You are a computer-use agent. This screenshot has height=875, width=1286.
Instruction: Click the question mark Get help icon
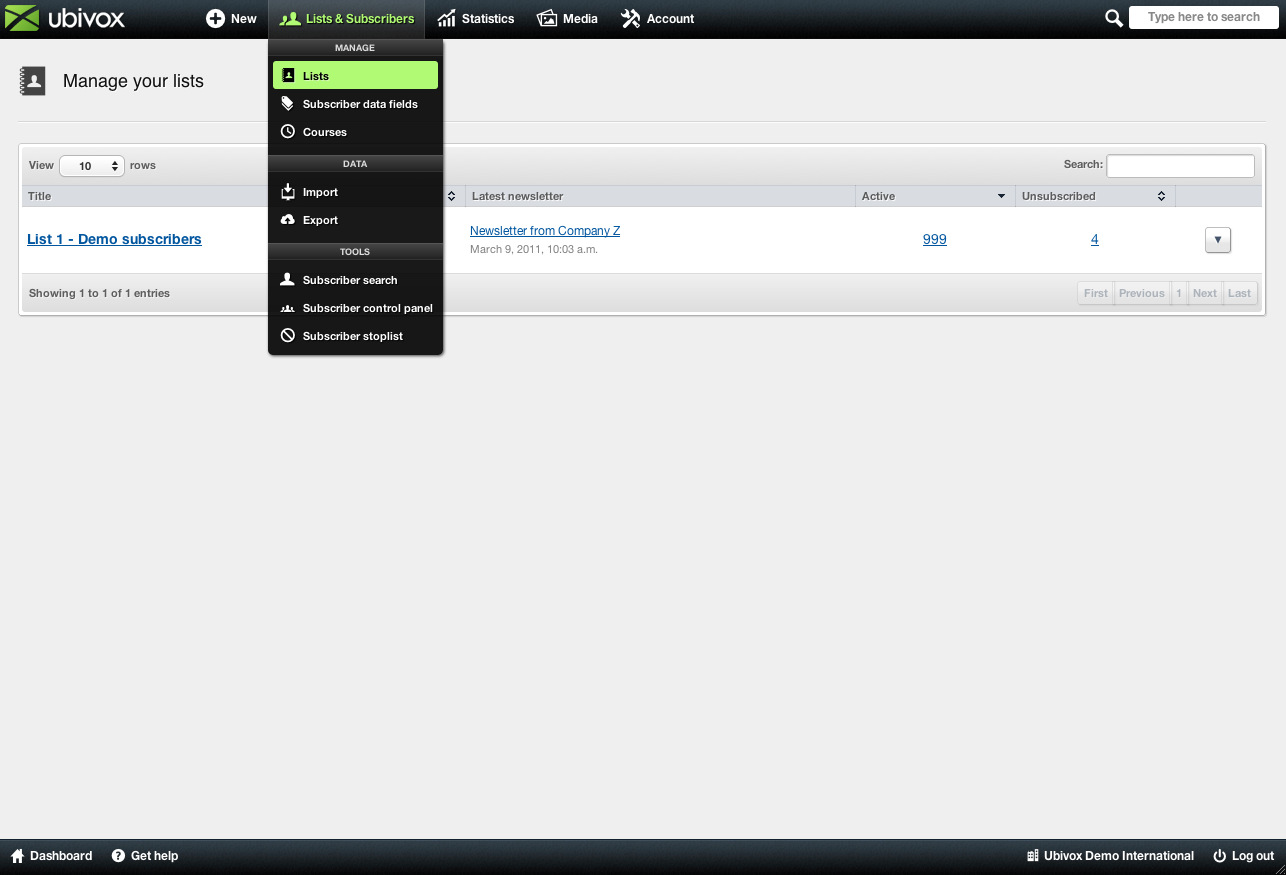pos(118,856)
